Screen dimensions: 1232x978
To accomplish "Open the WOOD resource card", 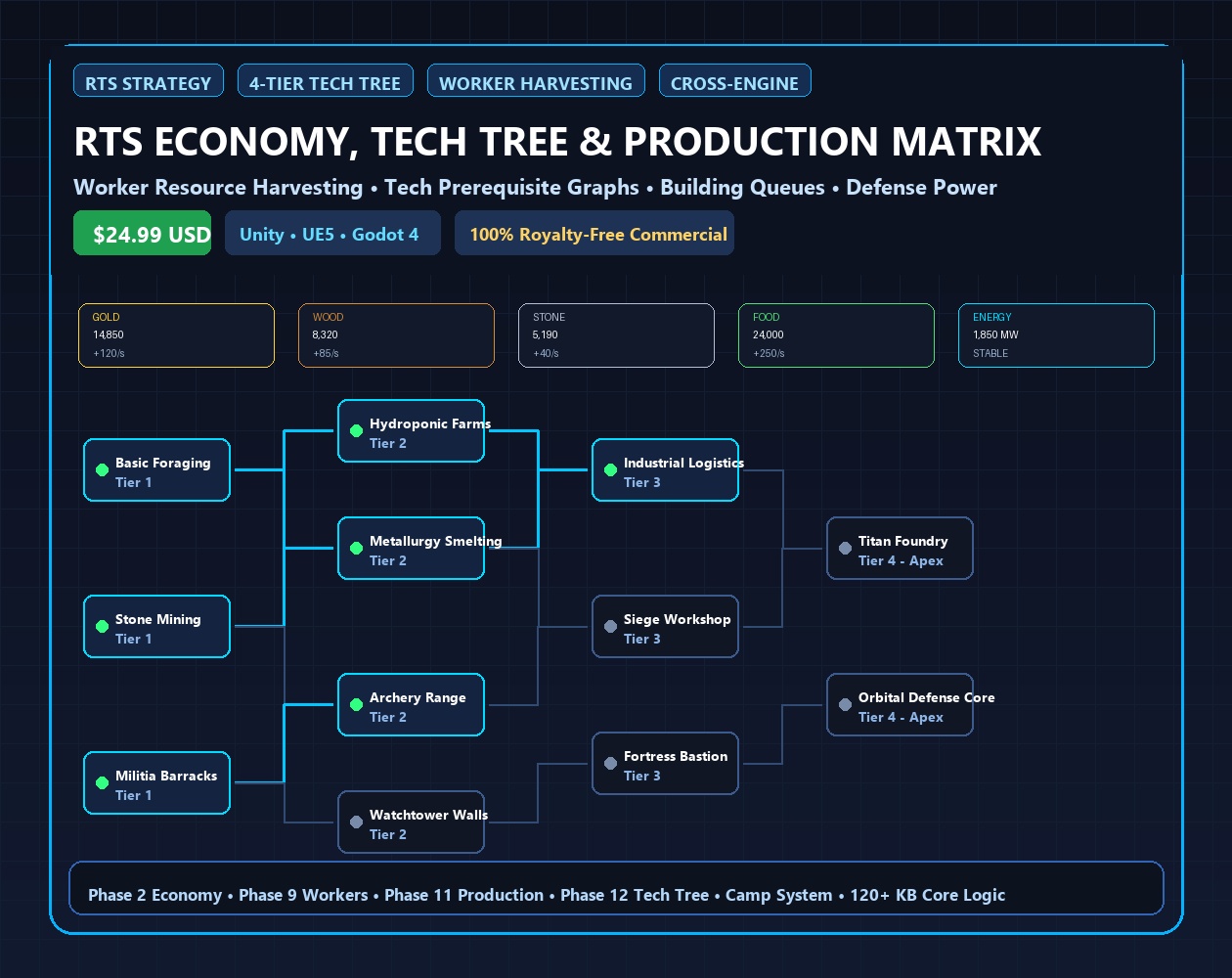I will click(x=396, y=335).
